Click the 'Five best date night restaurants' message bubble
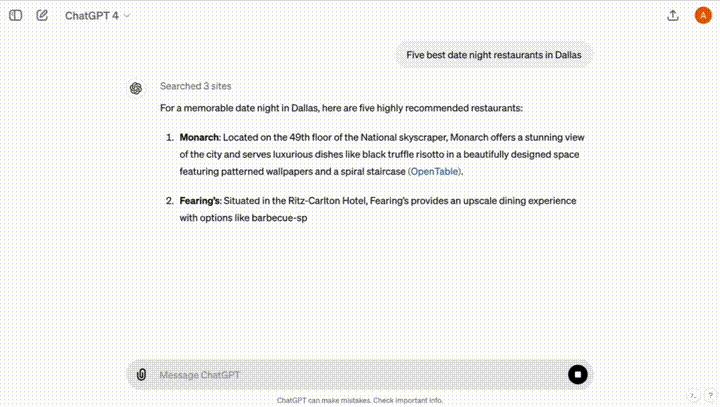This screenshot has height=407, width=720. pyautogui.click(x=493, y=55)
